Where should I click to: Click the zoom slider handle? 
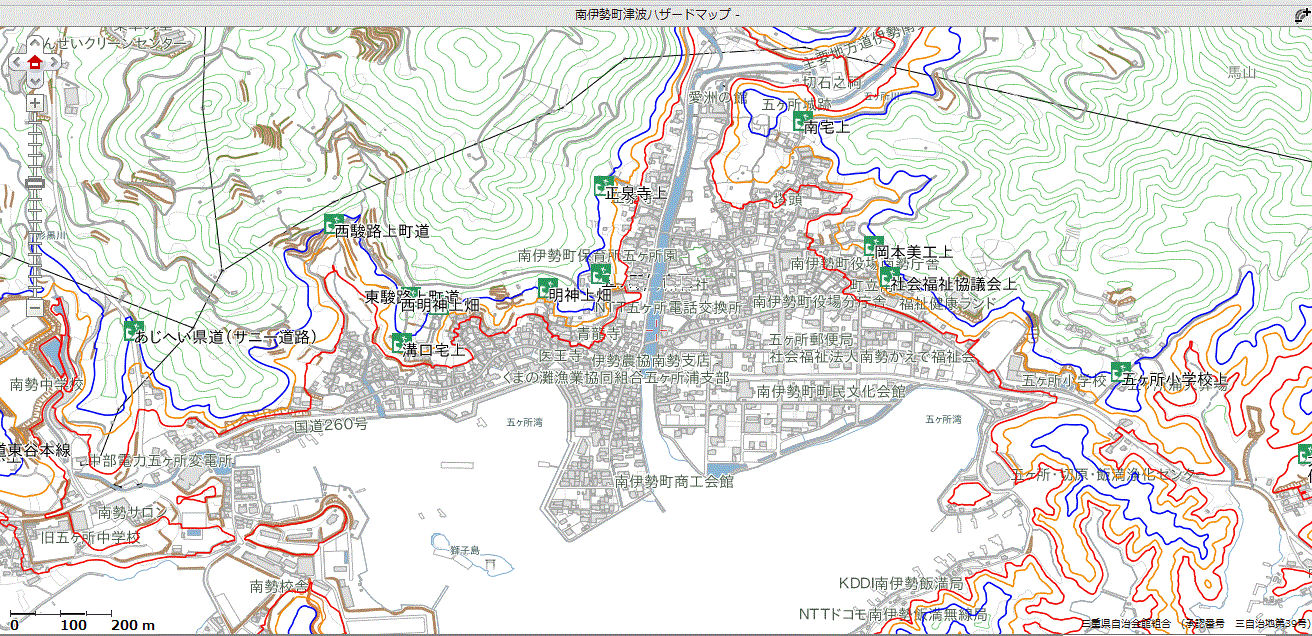[x=35, y=183]
